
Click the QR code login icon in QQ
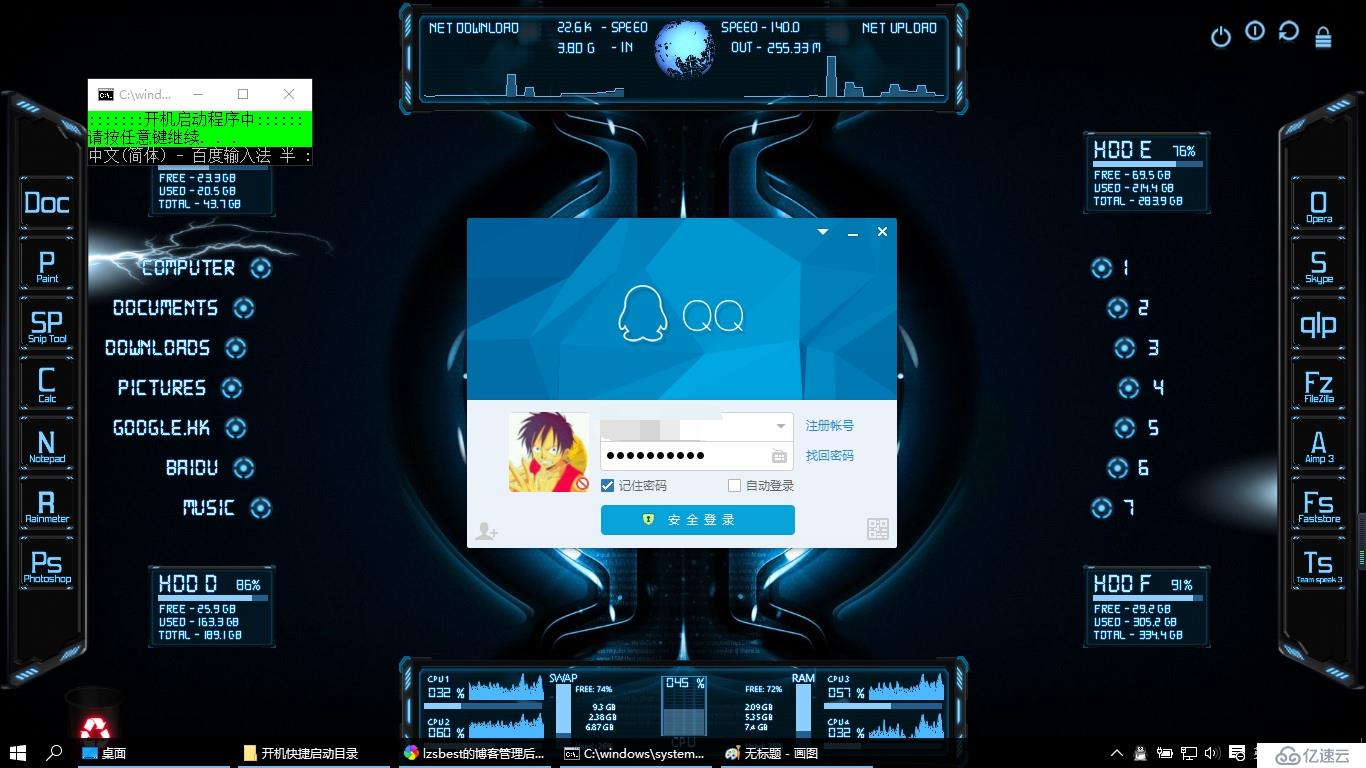click(x=878, y=529)
